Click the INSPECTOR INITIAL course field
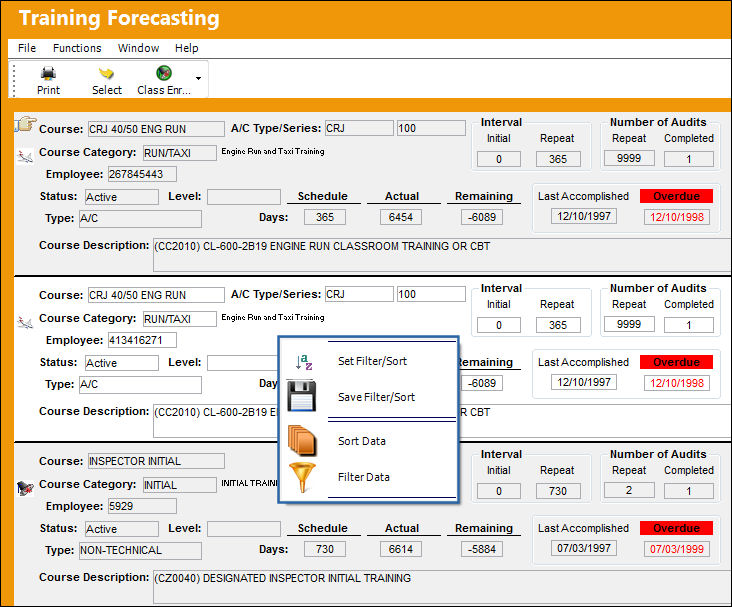Image resolution: width=732 pixels, height=607 pixels. (156, 461)
